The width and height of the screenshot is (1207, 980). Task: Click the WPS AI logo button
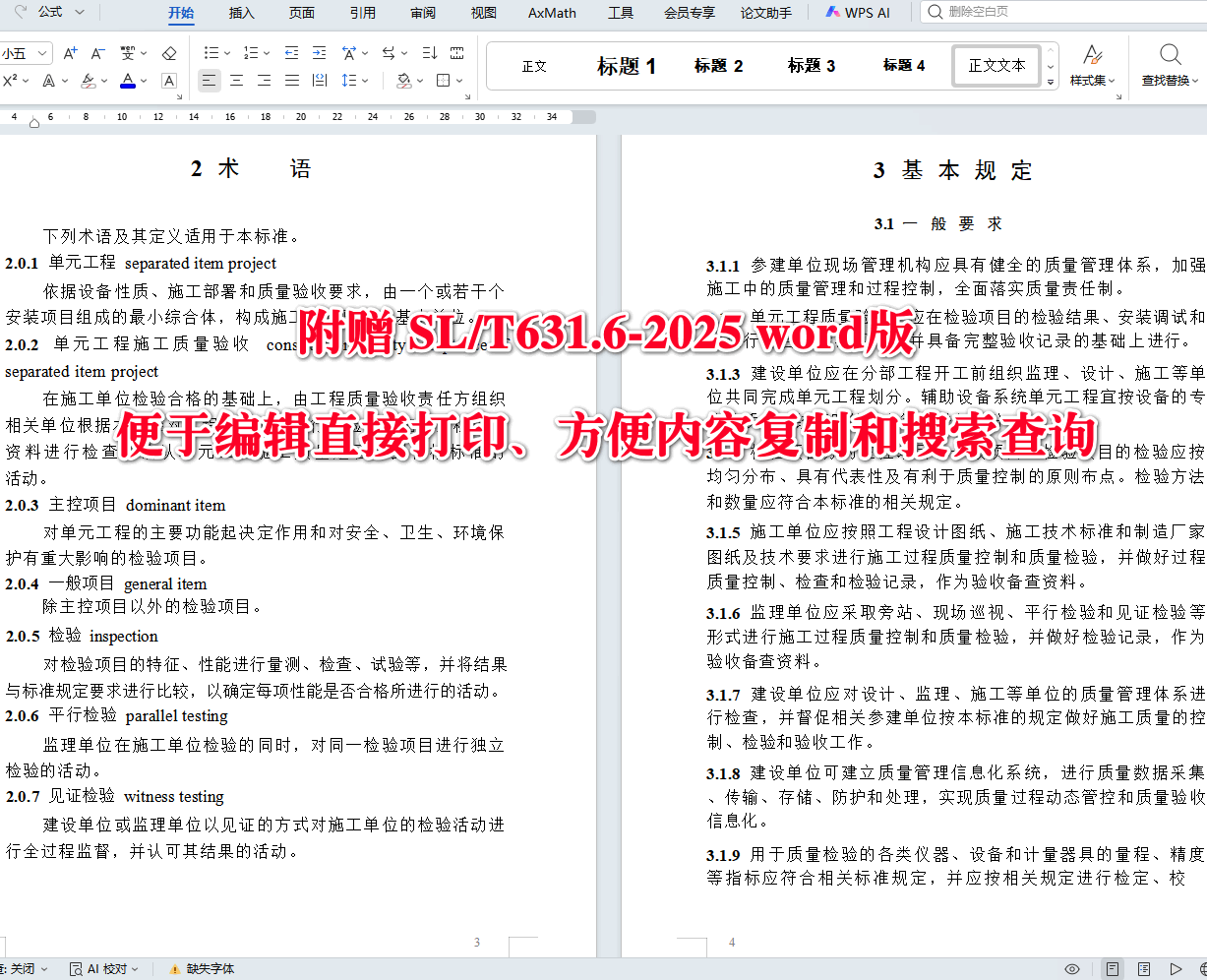857,13
